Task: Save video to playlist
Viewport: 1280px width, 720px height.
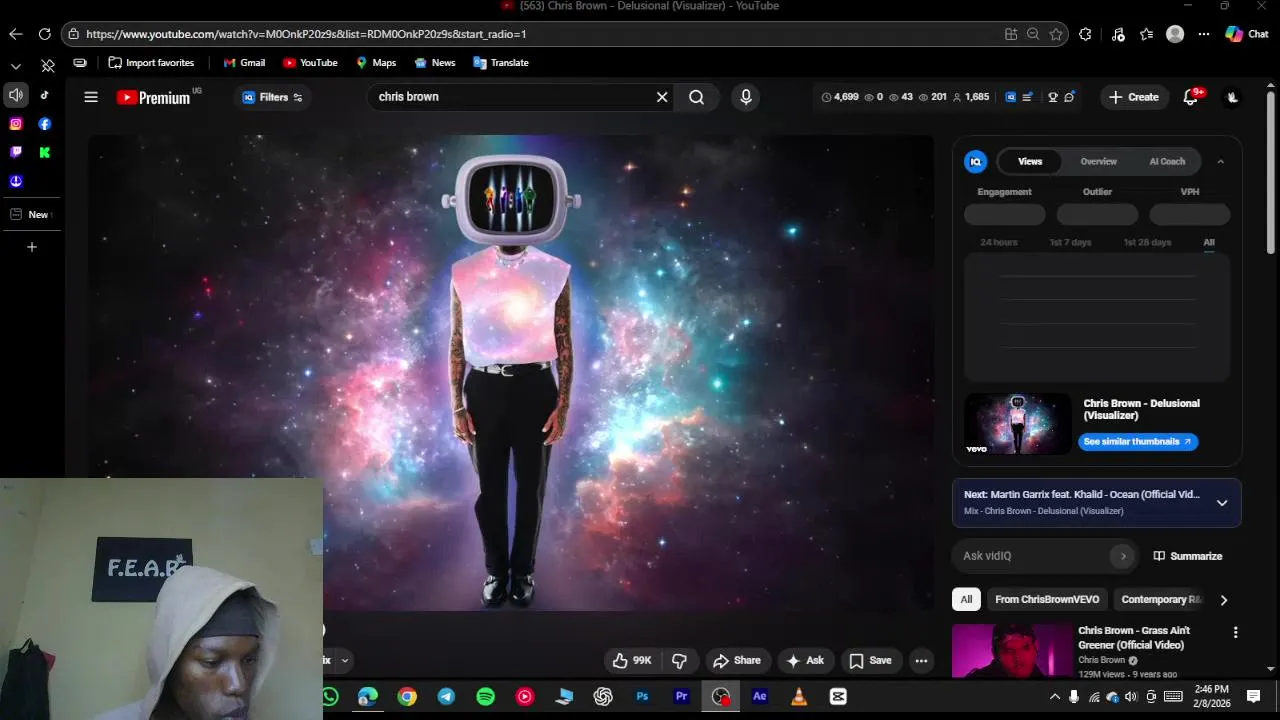Action: tap(870, 660)
